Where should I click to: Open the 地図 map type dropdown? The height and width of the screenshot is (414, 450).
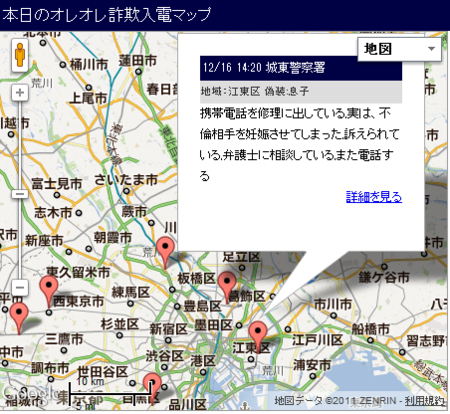[x=399, y=49]
